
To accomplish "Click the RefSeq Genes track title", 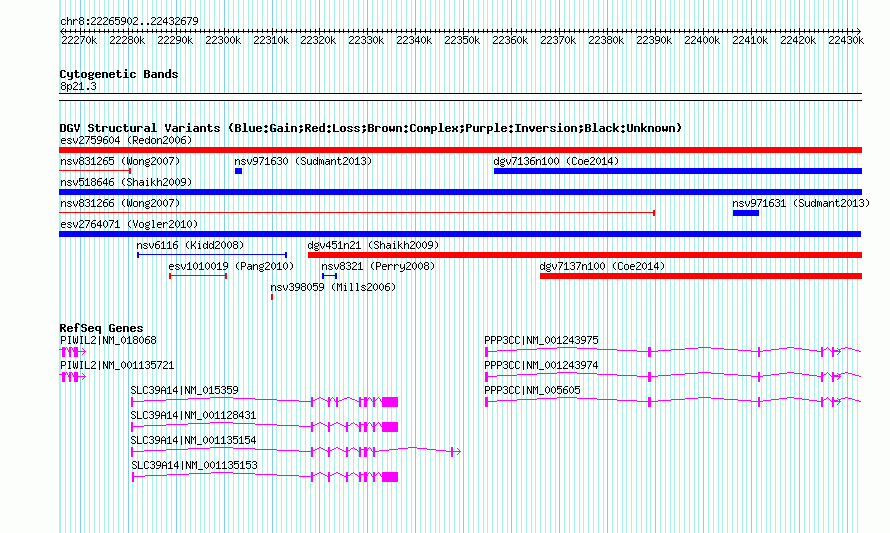I will (102, 328).
